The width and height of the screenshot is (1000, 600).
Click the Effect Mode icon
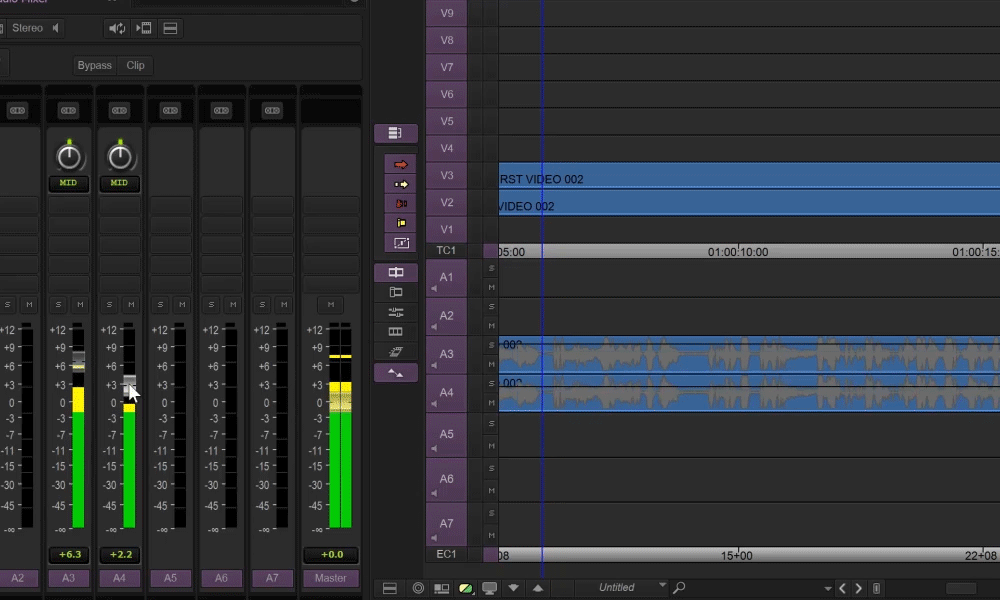[x=395, y=351]
